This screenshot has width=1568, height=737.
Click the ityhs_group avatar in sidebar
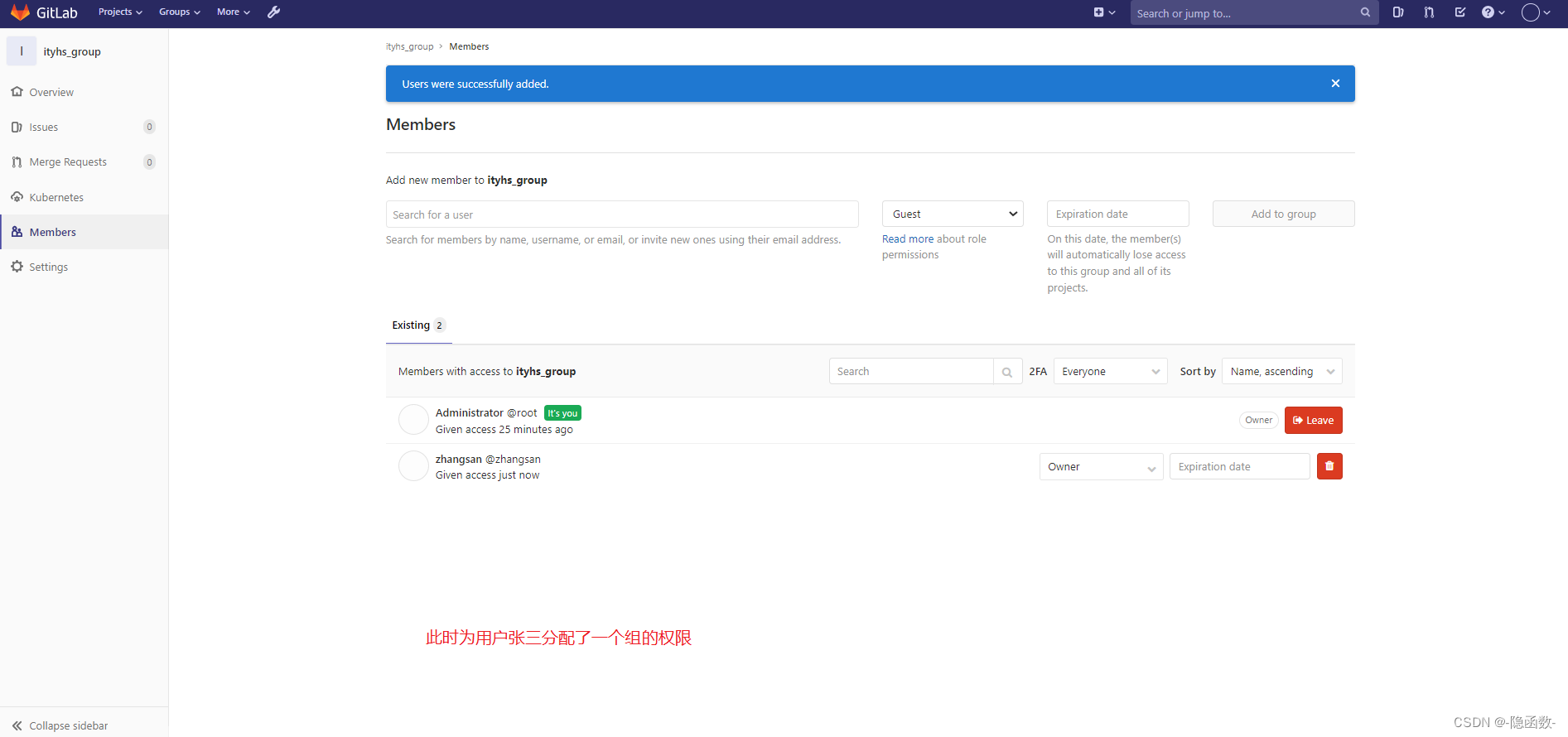(x=22, y=51)
